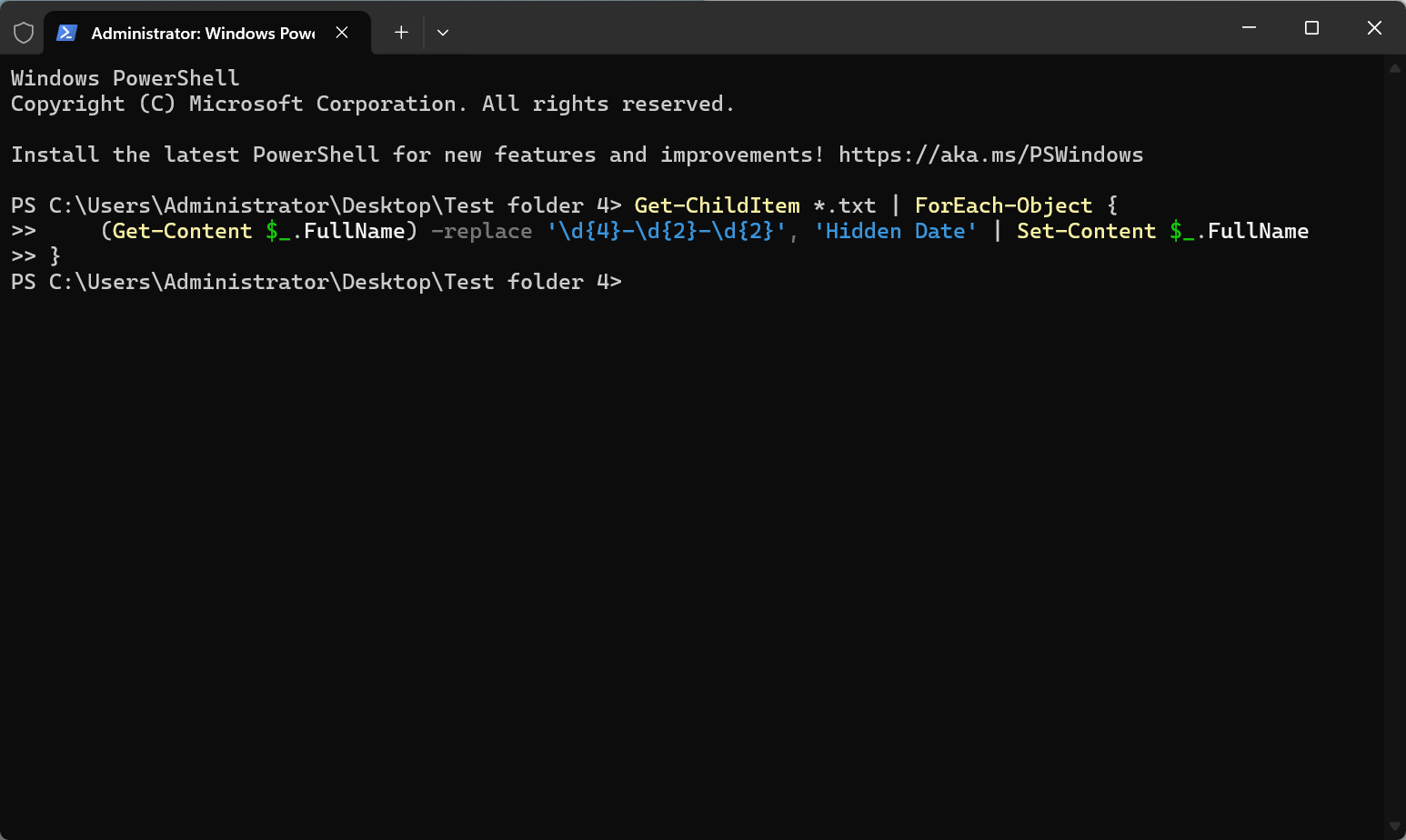Close the Administrator: Windows PowerShell tab
The image size is (1406, 840).
tap(342, 33)
